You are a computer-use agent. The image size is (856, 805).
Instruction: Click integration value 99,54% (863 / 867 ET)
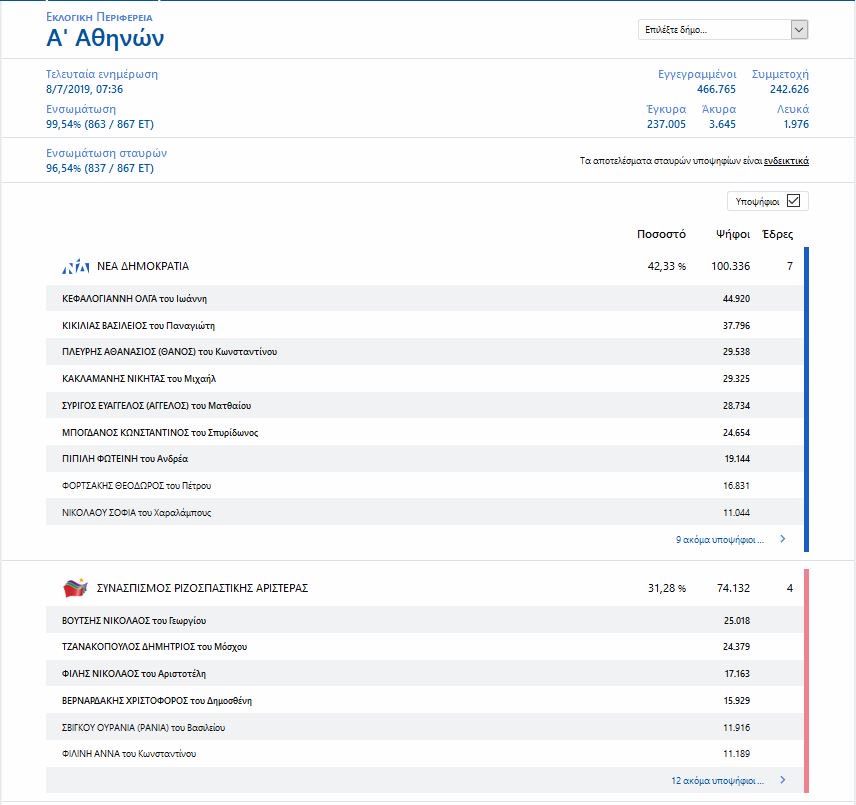100,124
